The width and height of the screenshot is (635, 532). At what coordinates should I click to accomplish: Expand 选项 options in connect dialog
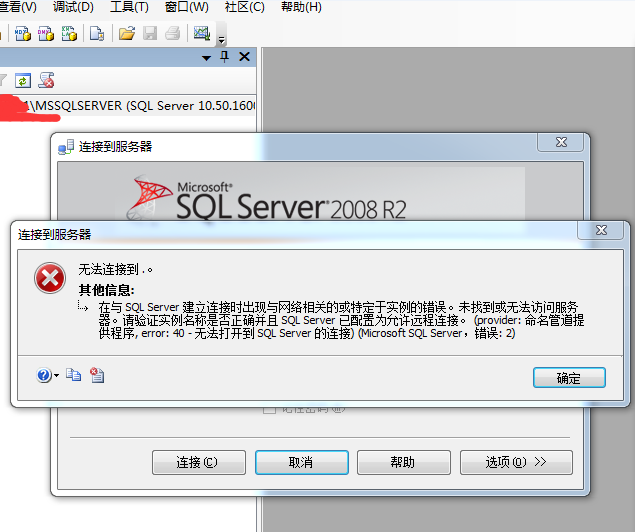515,462
